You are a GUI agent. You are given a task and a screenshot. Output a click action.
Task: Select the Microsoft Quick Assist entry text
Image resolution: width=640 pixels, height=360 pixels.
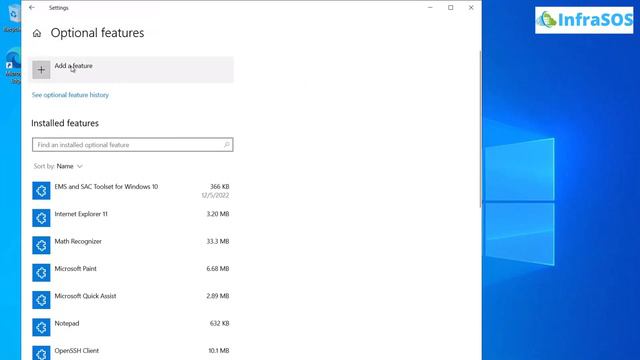tap(85, 296)
